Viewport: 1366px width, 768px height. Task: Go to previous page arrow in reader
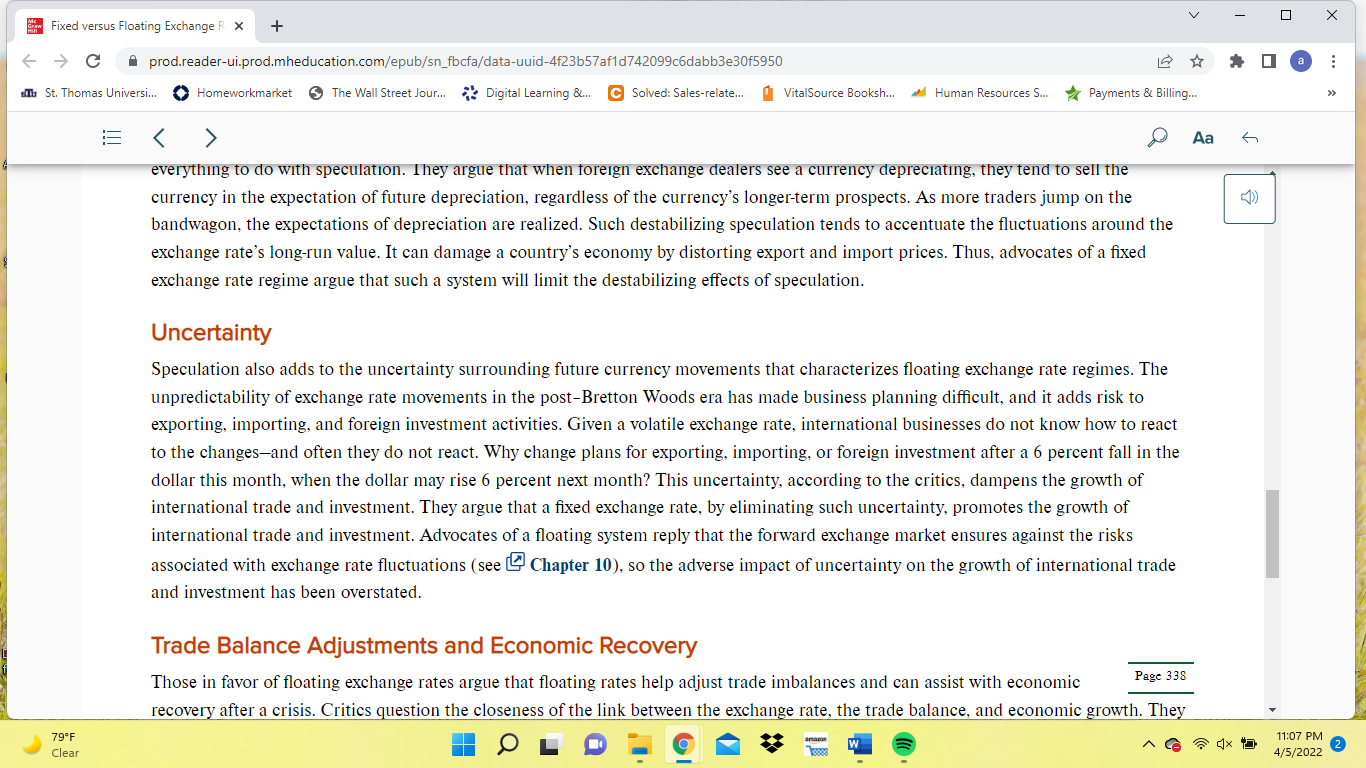tap(159, 138)
